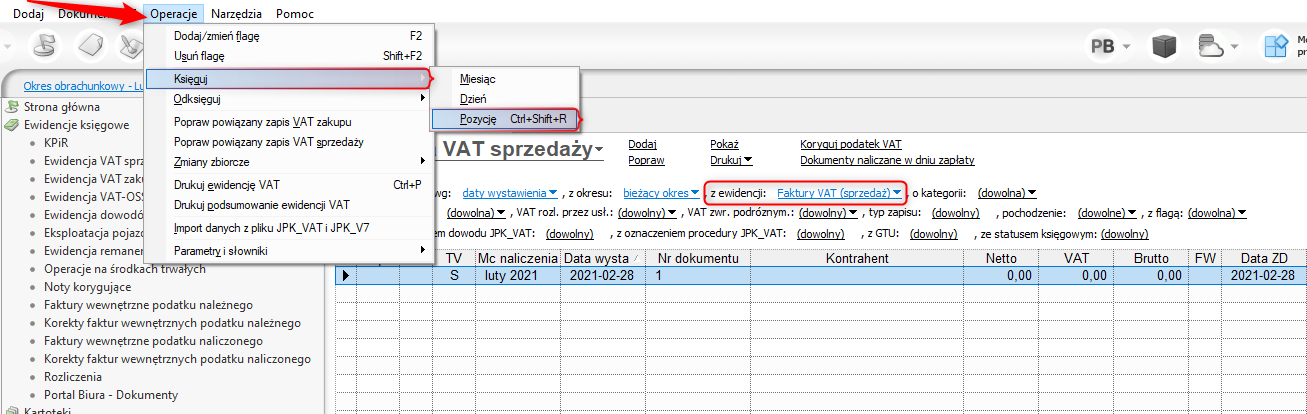This screenshot has height=414, width=1307.
Task: Open Portal Biura - Dokumenty
Action: point(110,395)
